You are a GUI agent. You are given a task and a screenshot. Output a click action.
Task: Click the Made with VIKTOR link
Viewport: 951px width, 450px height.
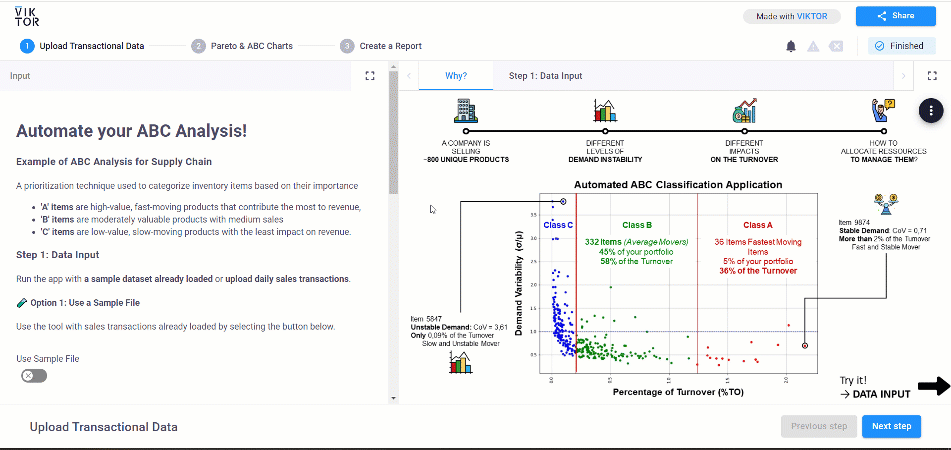coord(792,16)
